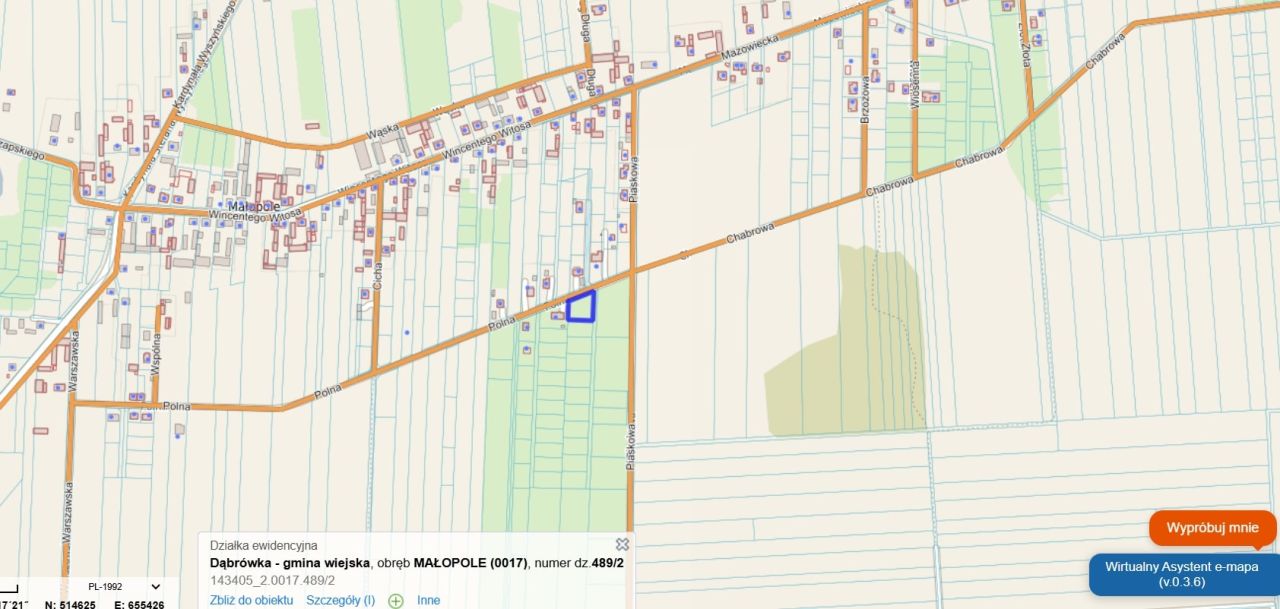Open the PL-1992 coordinate system dropdown
The width and height of the screenshot is (1280, 609).
[x=124, y=587]
